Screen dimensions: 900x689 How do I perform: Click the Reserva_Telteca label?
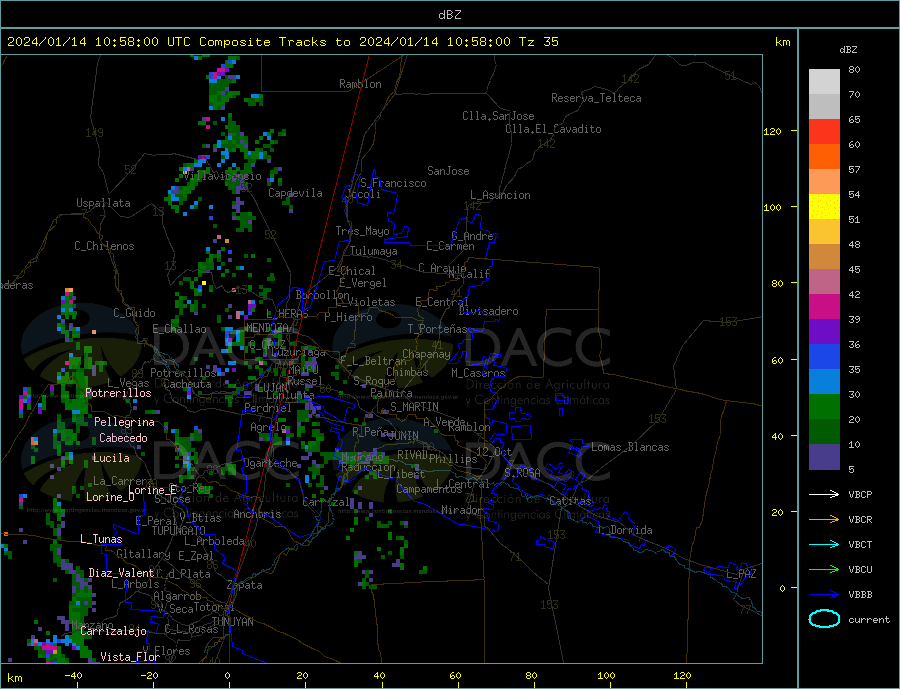596,98
